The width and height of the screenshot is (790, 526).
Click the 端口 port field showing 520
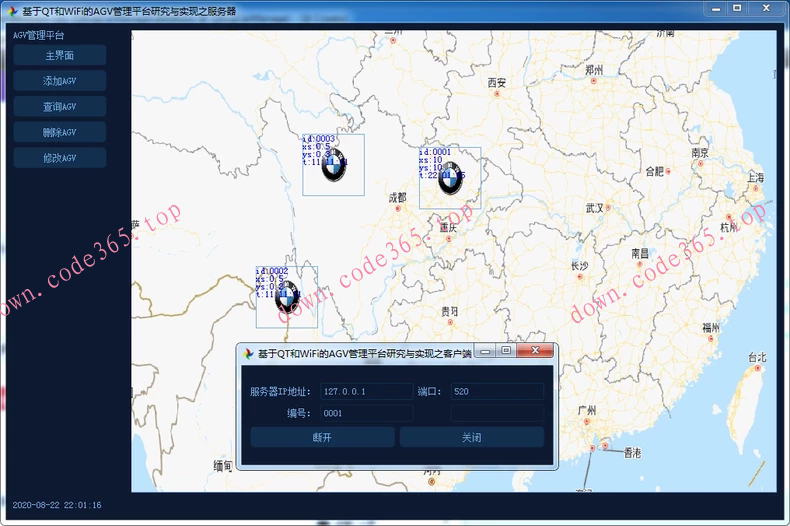point(497,392)
